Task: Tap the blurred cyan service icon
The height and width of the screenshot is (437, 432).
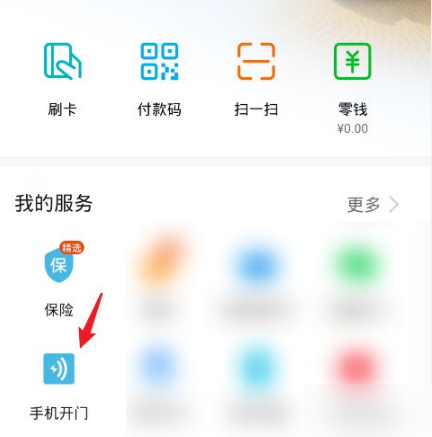Action: [x=257, y=367]
